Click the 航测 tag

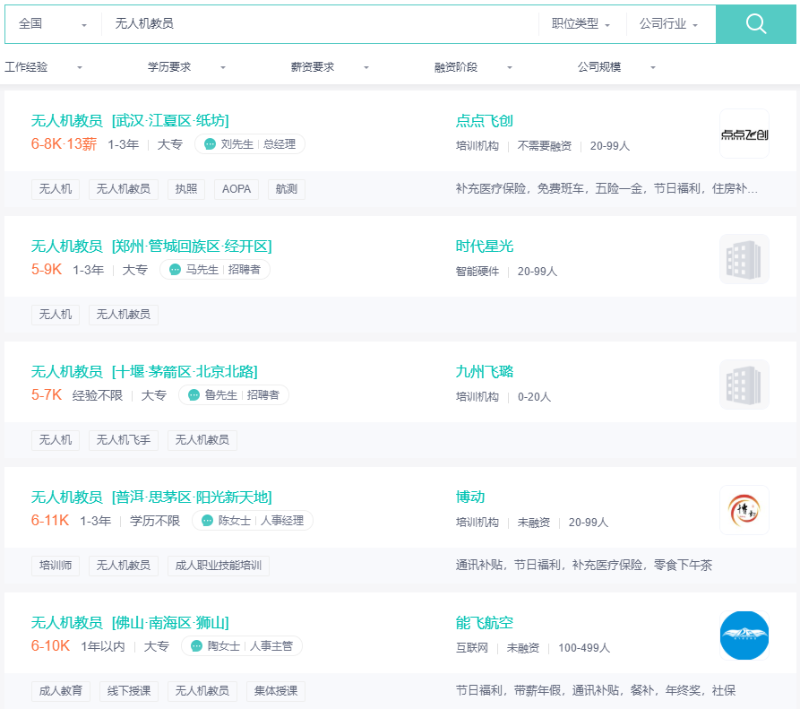[286, 189]
